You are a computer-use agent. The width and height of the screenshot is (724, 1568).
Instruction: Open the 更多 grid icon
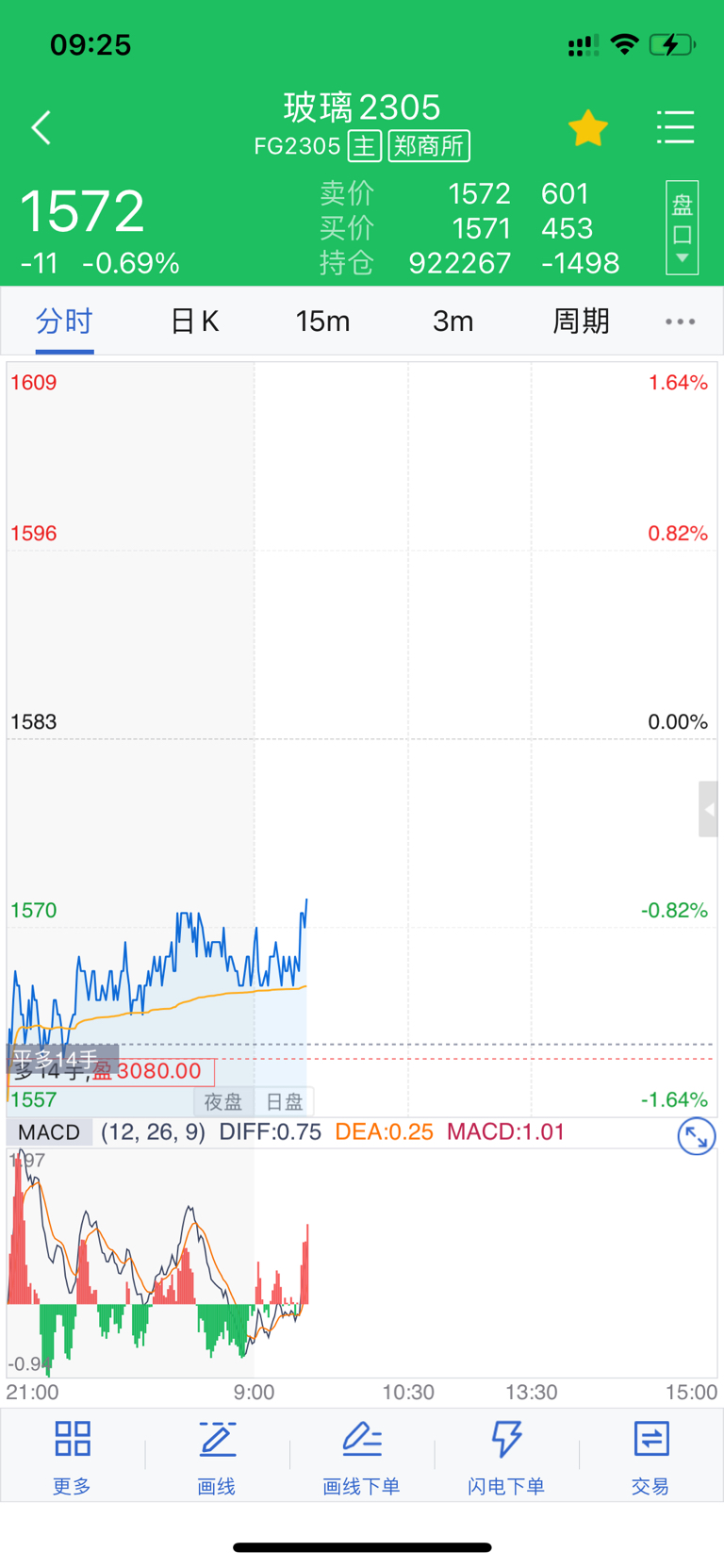point(73,1457)
